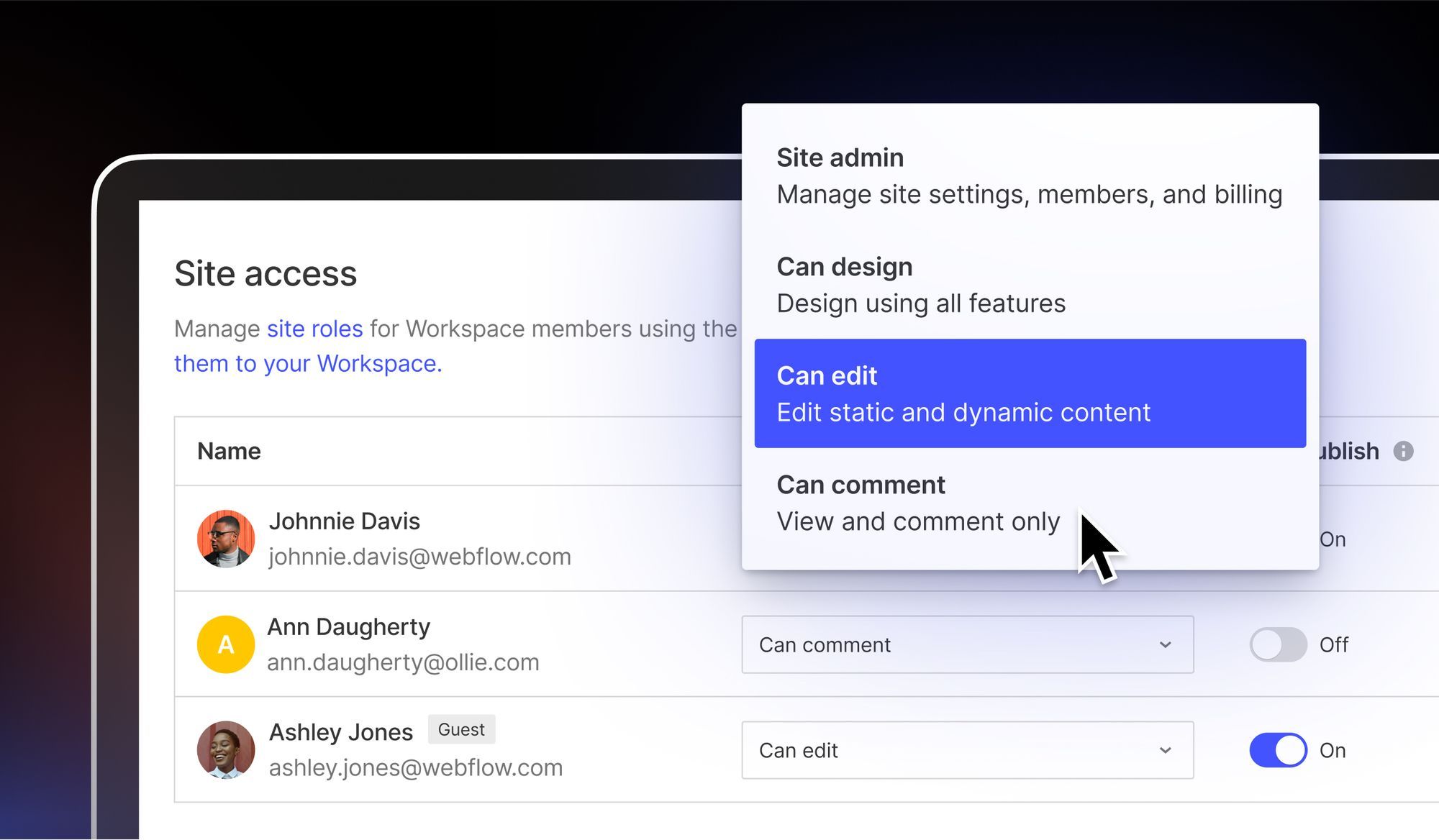The width and height of the screenshot is (1439, 840).
Task: Click the Site access heading
Action: [265, 273]
